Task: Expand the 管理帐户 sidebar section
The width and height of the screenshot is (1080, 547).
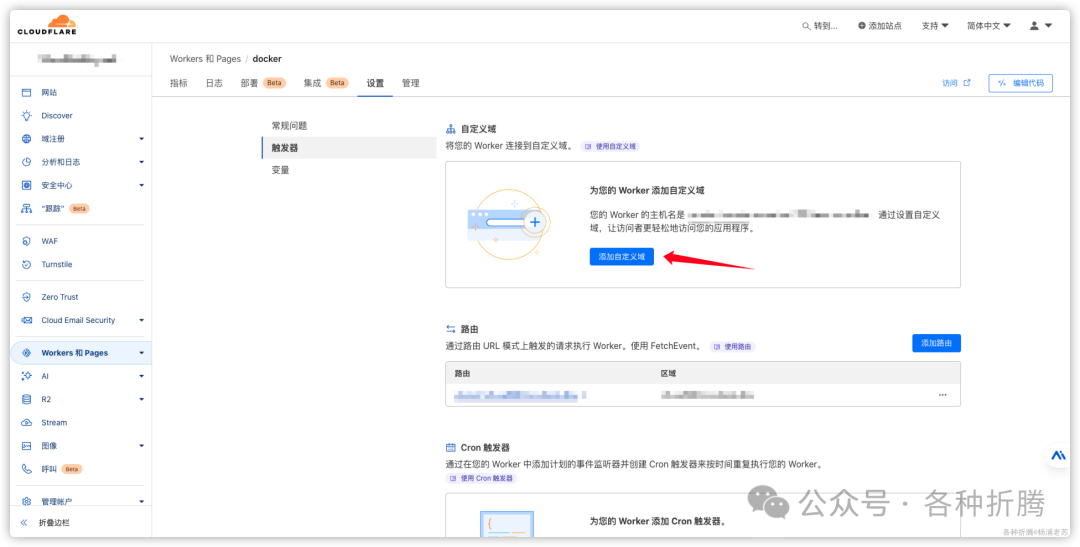Action: [141, 502]
